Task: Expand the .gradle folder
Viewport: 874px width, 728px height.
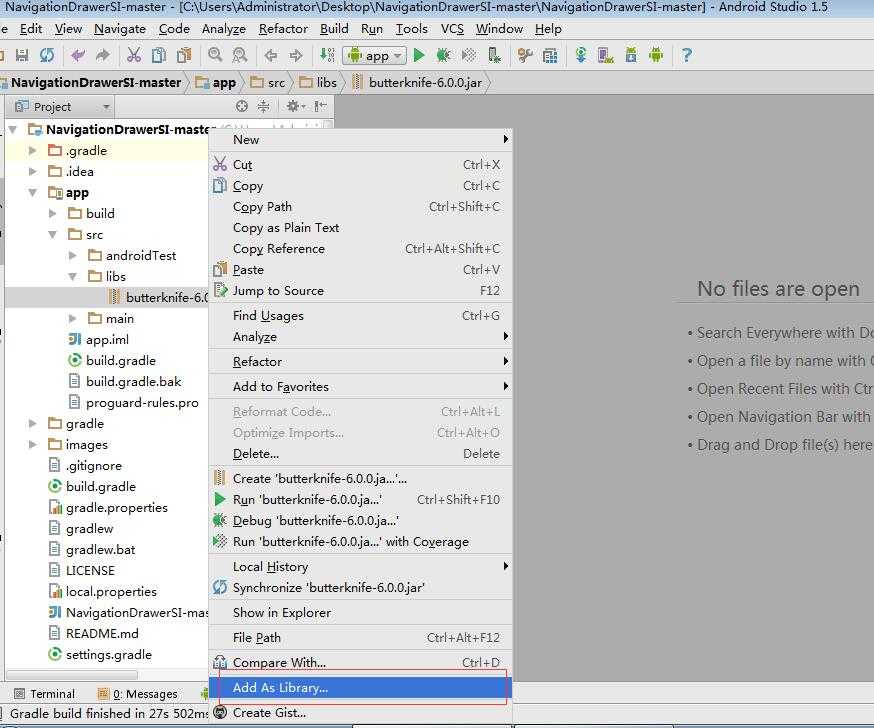Action: [x=32, y=151]
